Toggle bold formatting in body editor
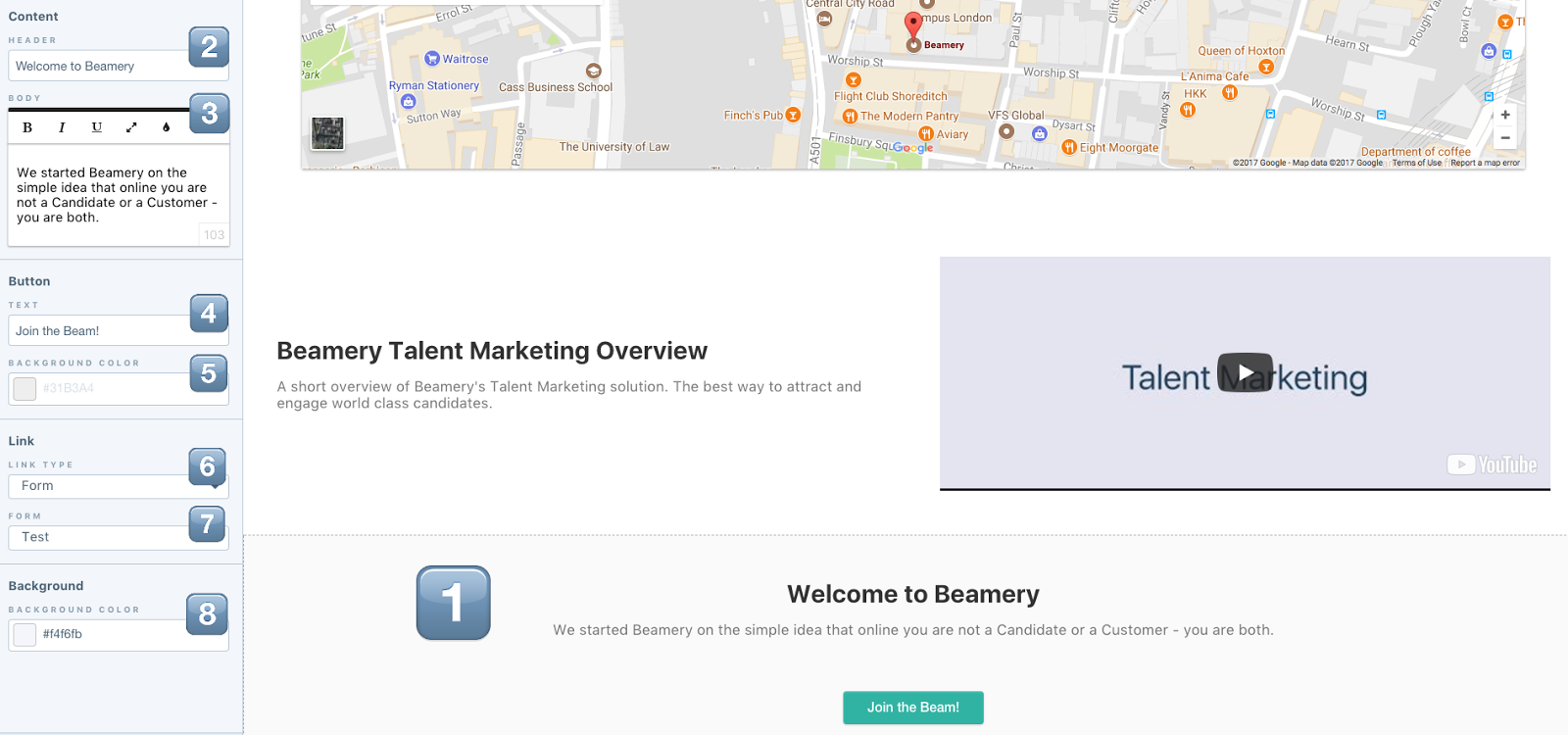 (x=27, y=127)
